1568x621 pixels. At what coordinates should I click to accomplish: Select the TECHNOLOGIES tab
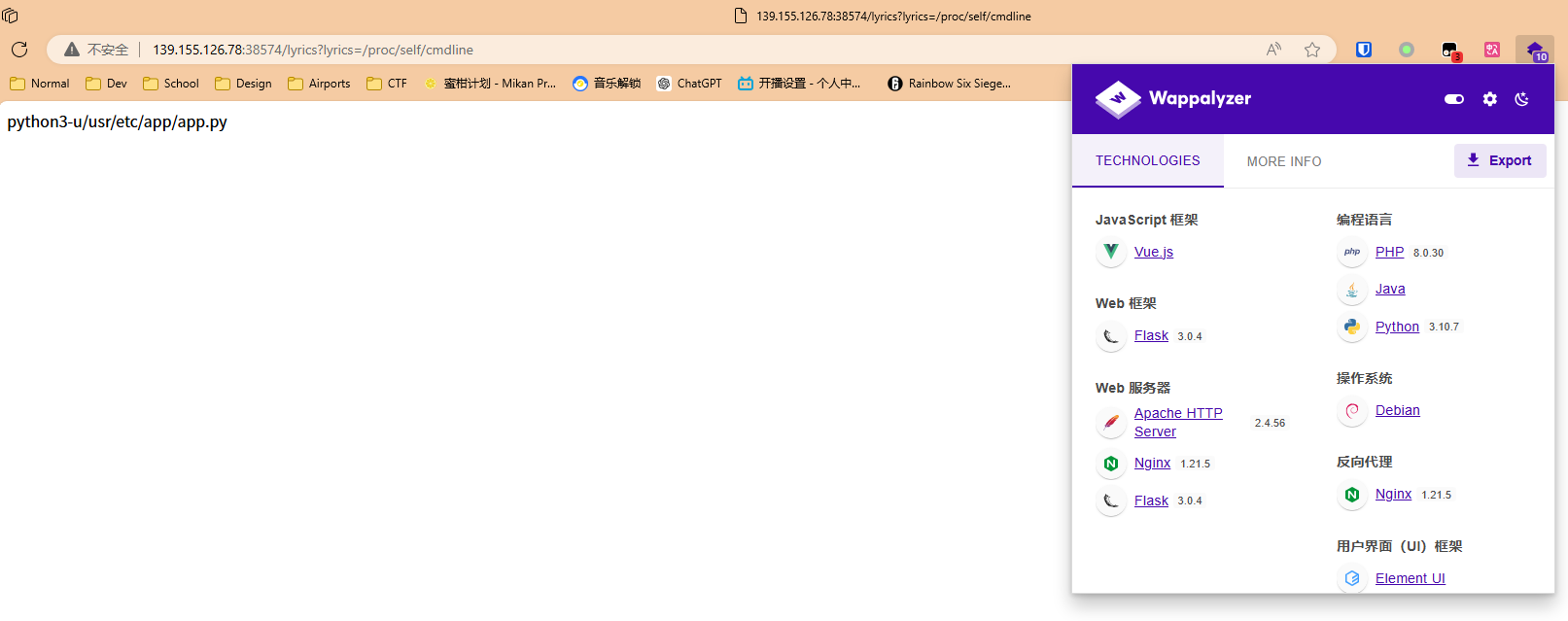point(1147,160)
